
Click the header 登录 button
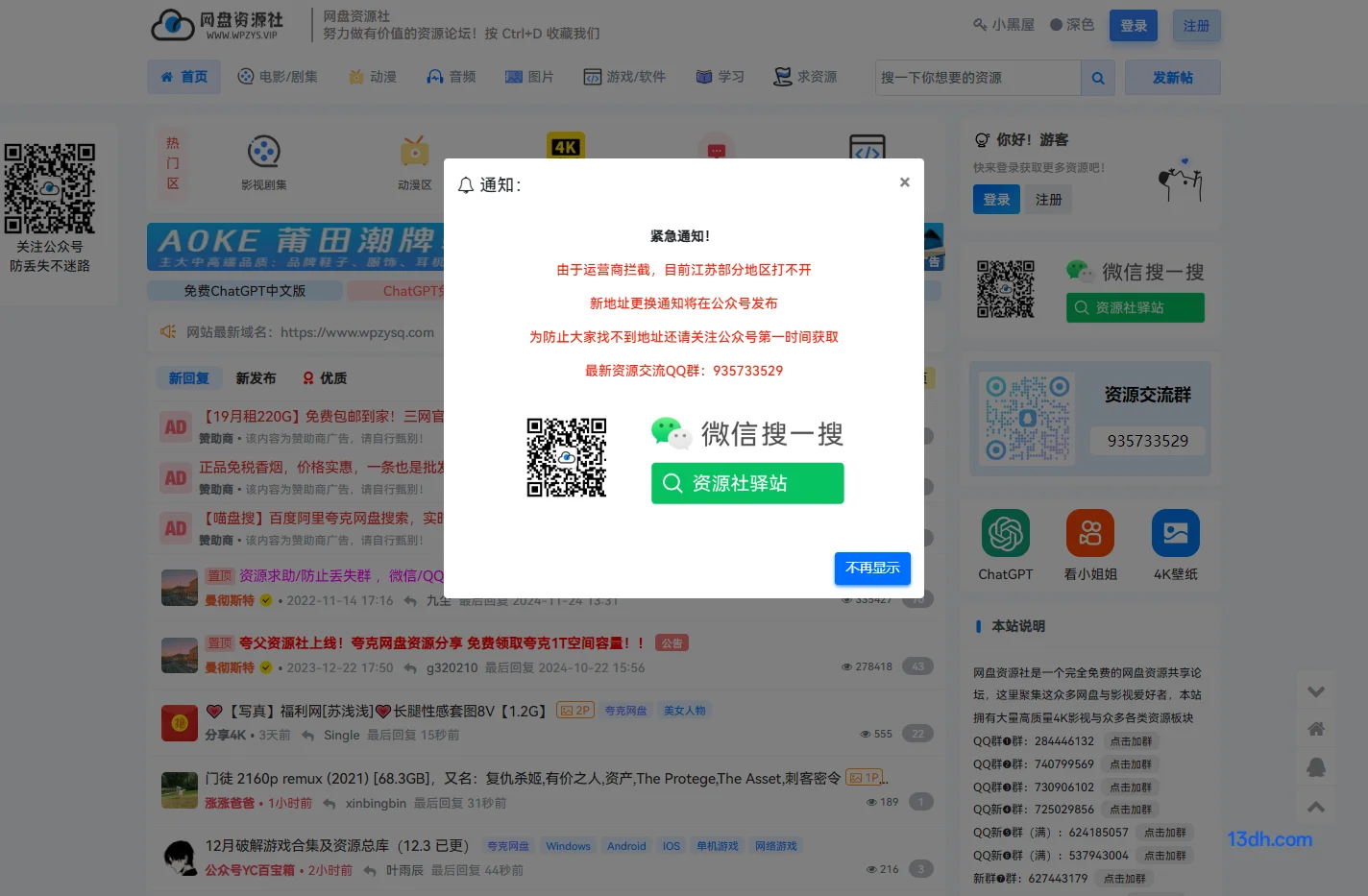[1134, 26]
